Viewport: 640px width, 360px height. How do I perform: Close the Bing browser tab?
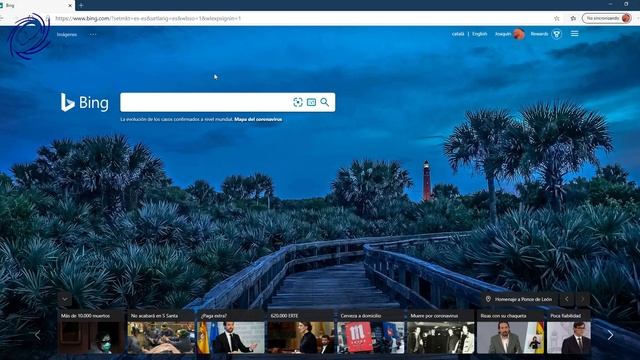[70, 6]
